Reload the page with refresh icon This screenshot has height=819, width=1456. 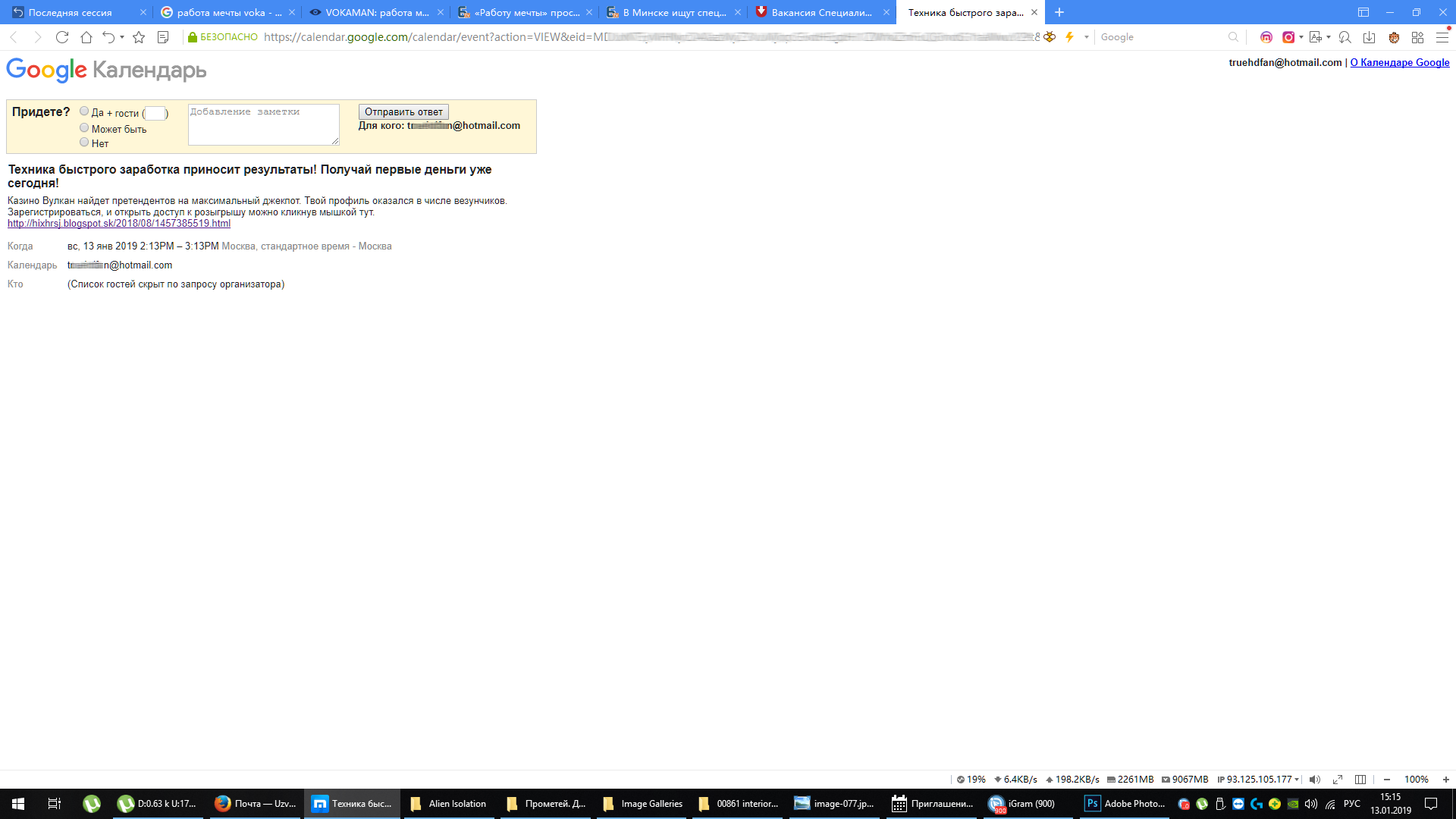(x=62, y=37)
